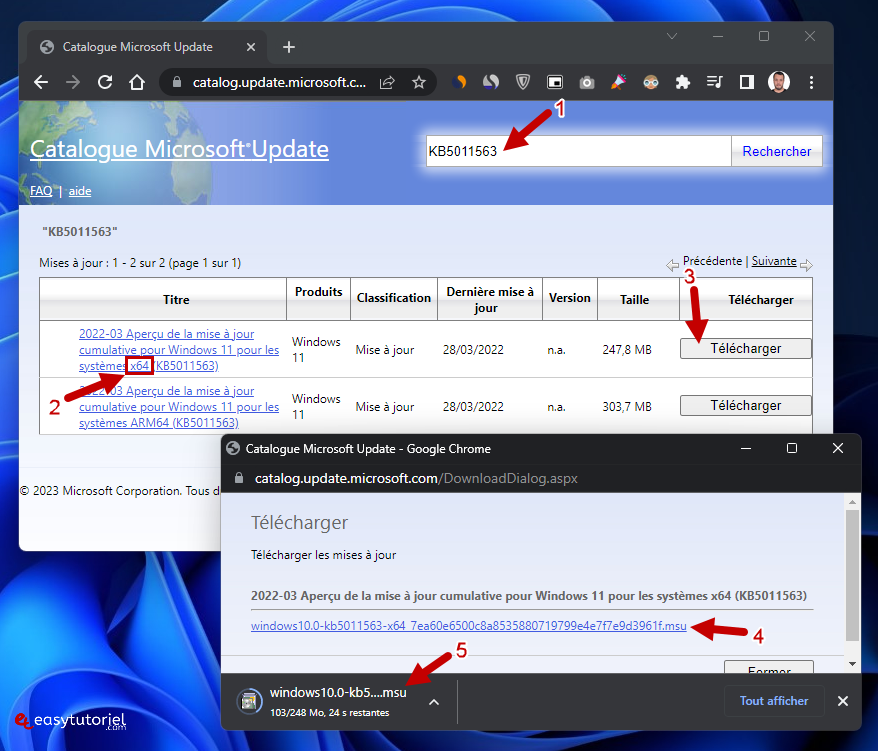Viewport: 878px width, 751px height.
Task: Go to next page via Suivante
Action: click(x=774, y=261)
